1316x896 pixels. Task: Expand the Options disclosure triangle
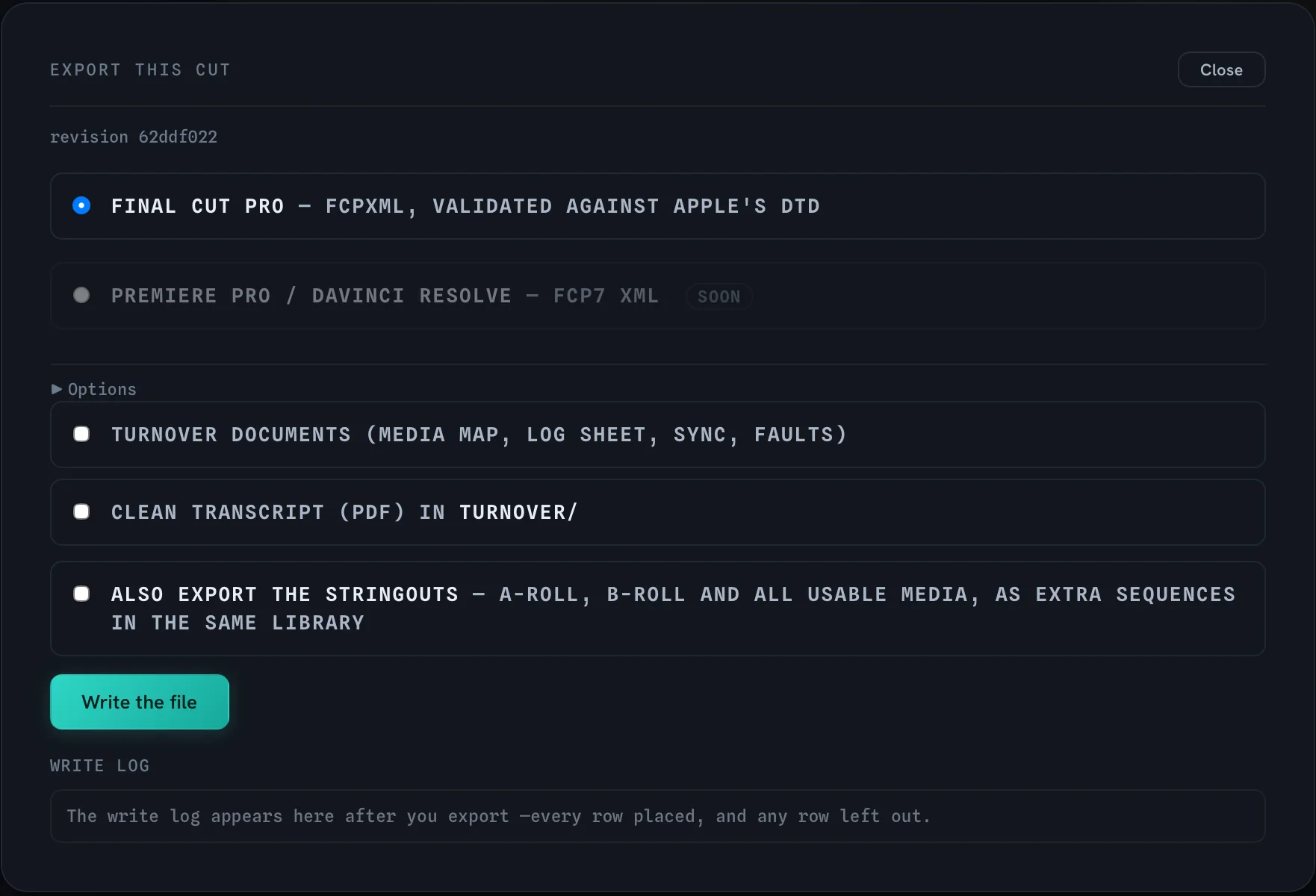(57, 389)
